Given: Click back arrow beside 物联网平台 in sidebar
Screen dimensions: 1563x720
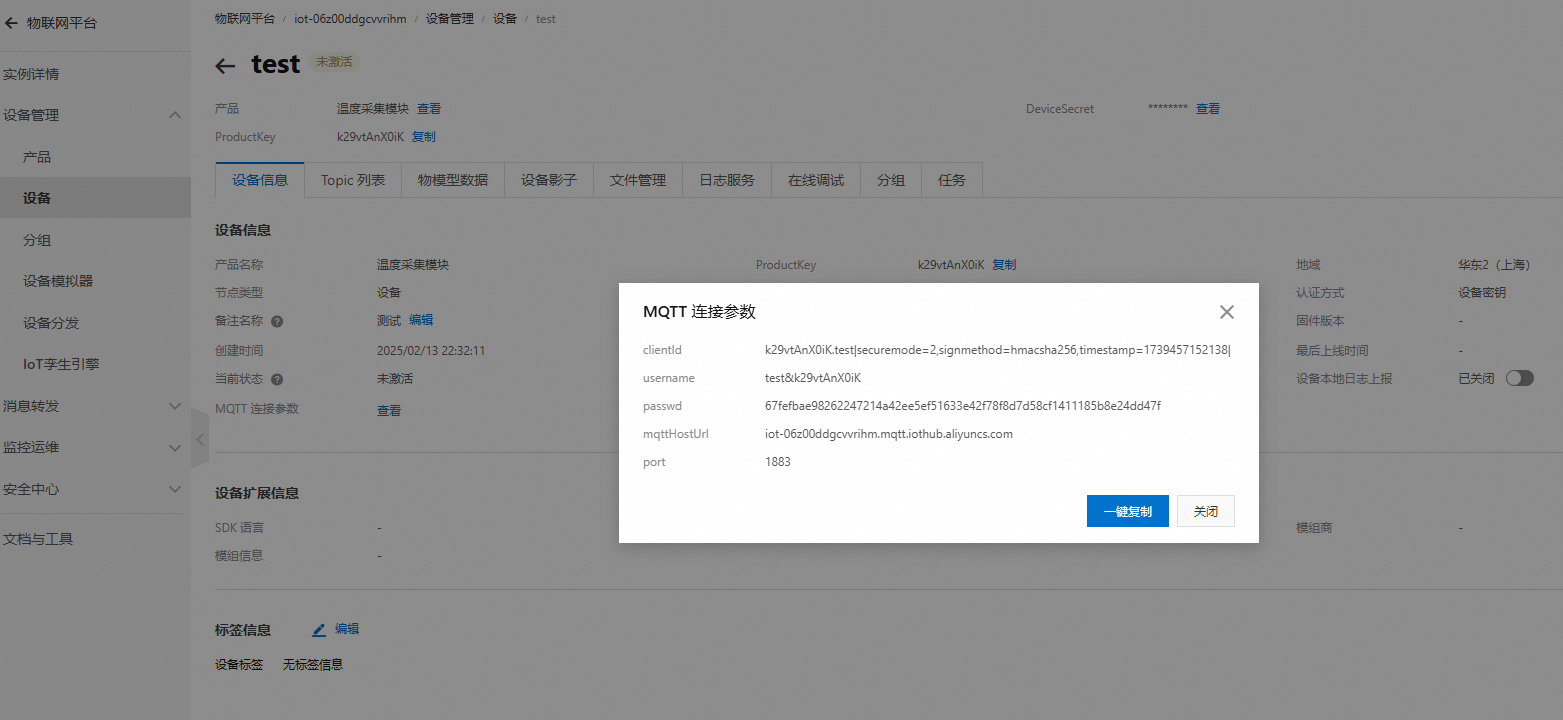Looking at the screenshot, I should pyautogui.click(x=12, y=22).
